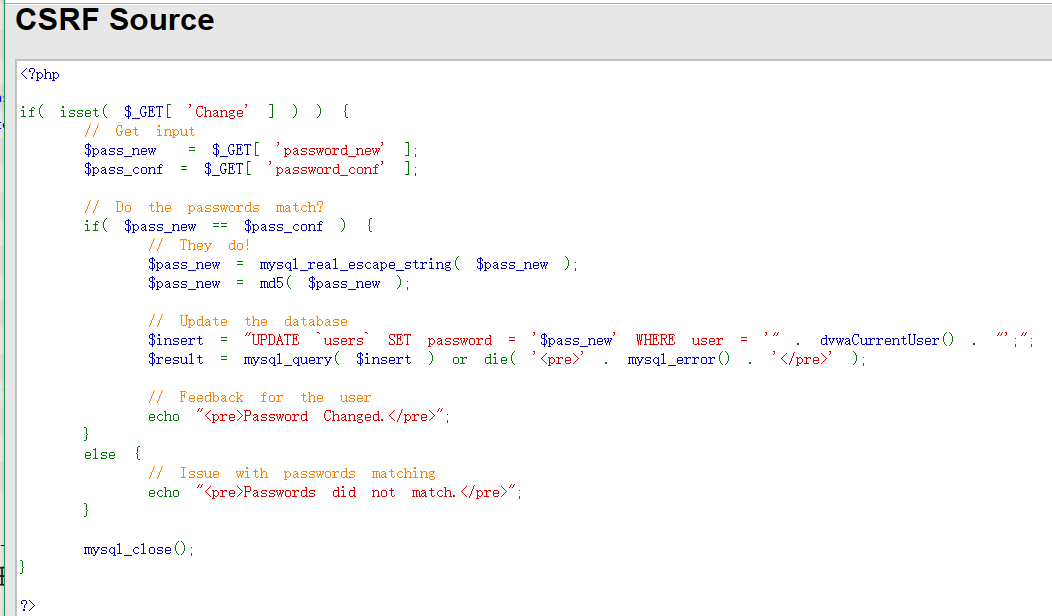Viewport: 1052px width, 616px height.
Task: Click the $pass_new = $_GET 'password_new' line
Action: (251, 150)
